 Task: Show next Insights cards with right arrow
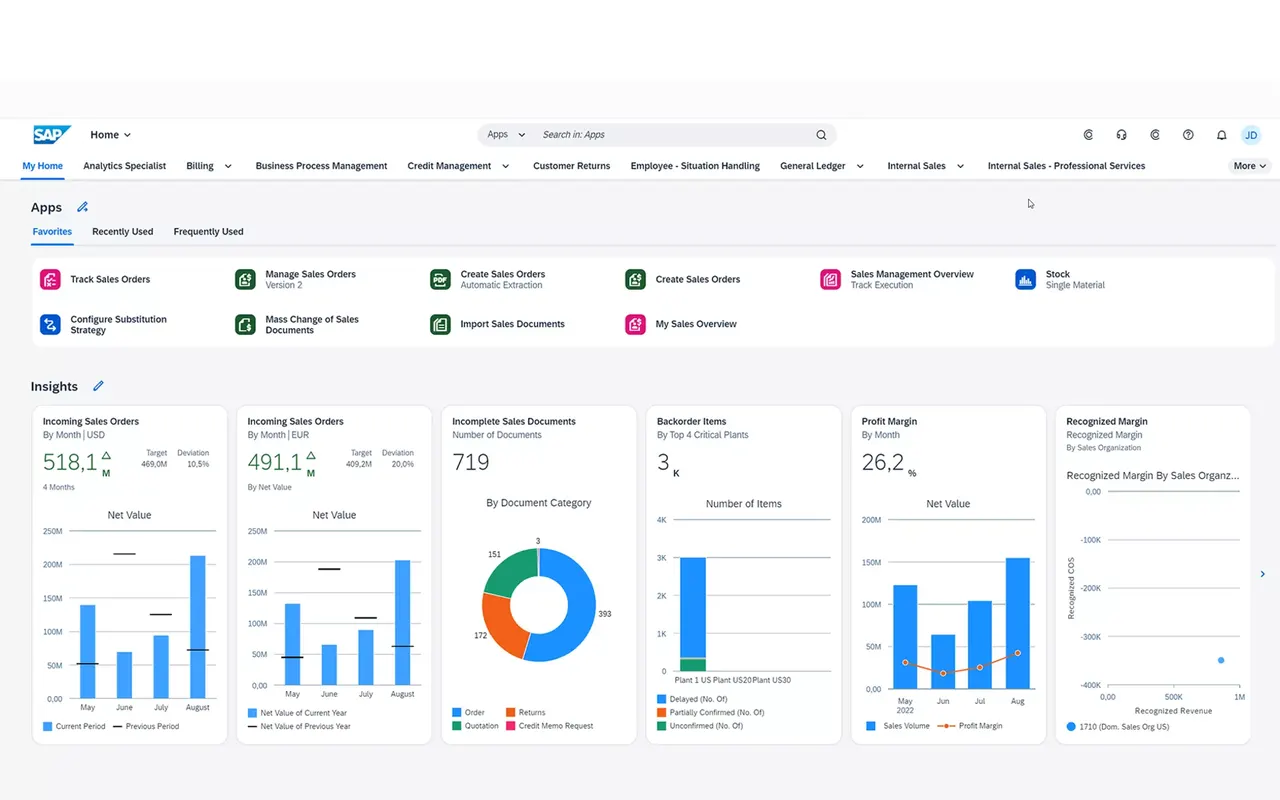1263,574
